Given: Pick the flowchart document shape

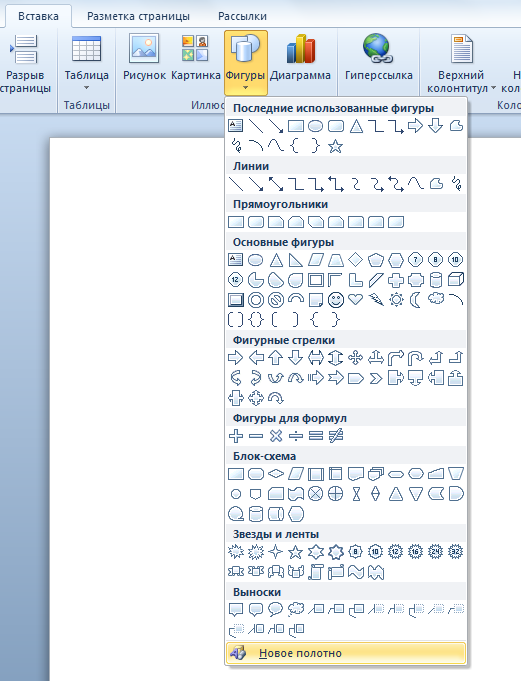Looking at the screenshot, I should pos(356,474).
